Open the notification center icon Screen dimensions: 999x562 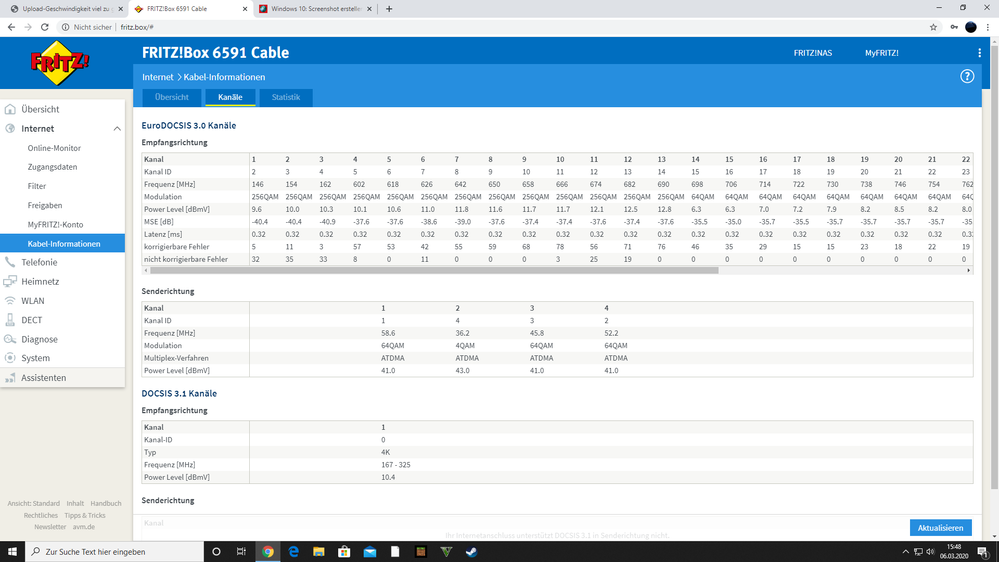click(983, 552)
